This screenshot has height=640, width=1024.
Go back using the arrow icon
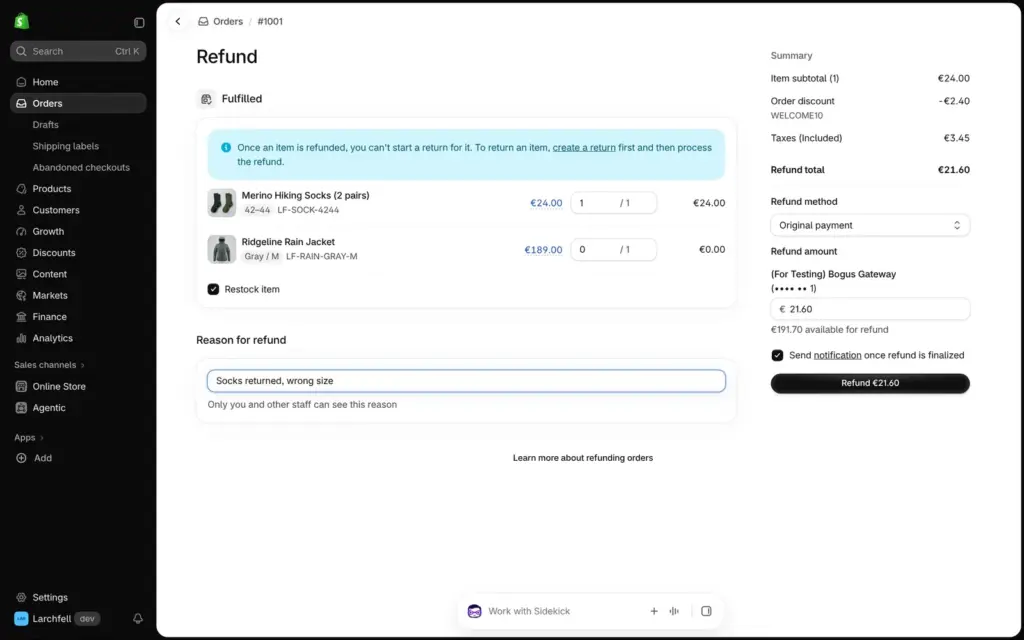178,22
